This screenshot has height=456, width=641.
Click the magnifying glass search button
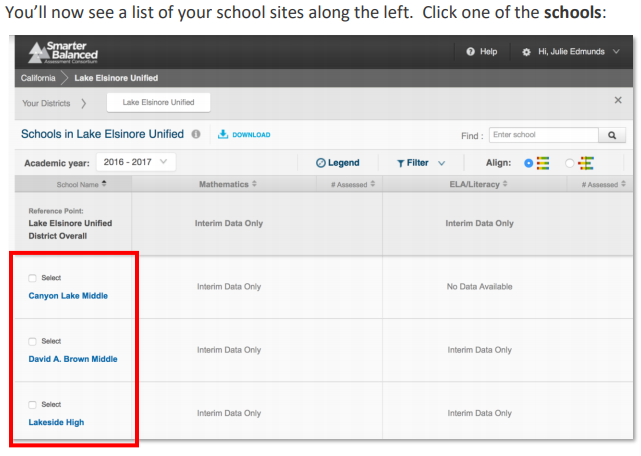click(x=612, y=135)
